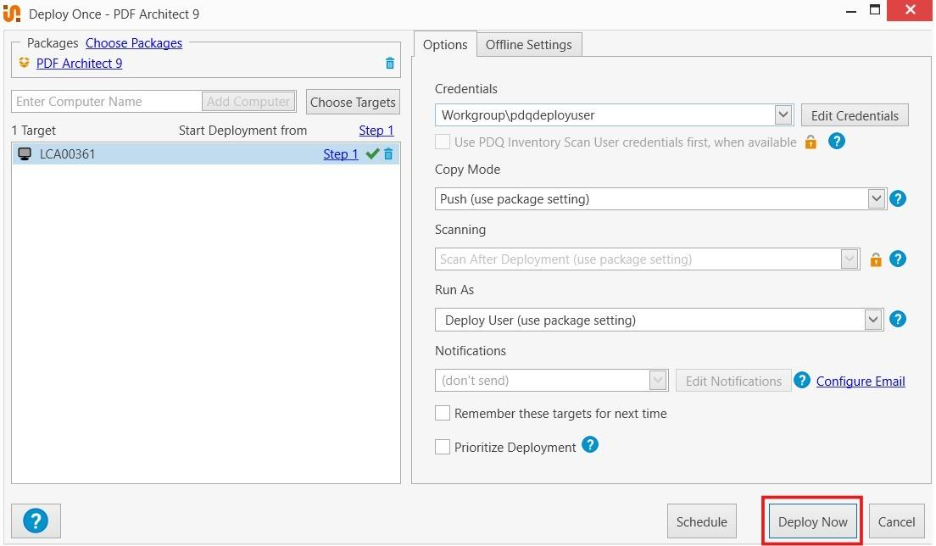936x546 pixels.
Task: Open help for PDQ Inventory Scan User credentials
Action: (836, 141)
